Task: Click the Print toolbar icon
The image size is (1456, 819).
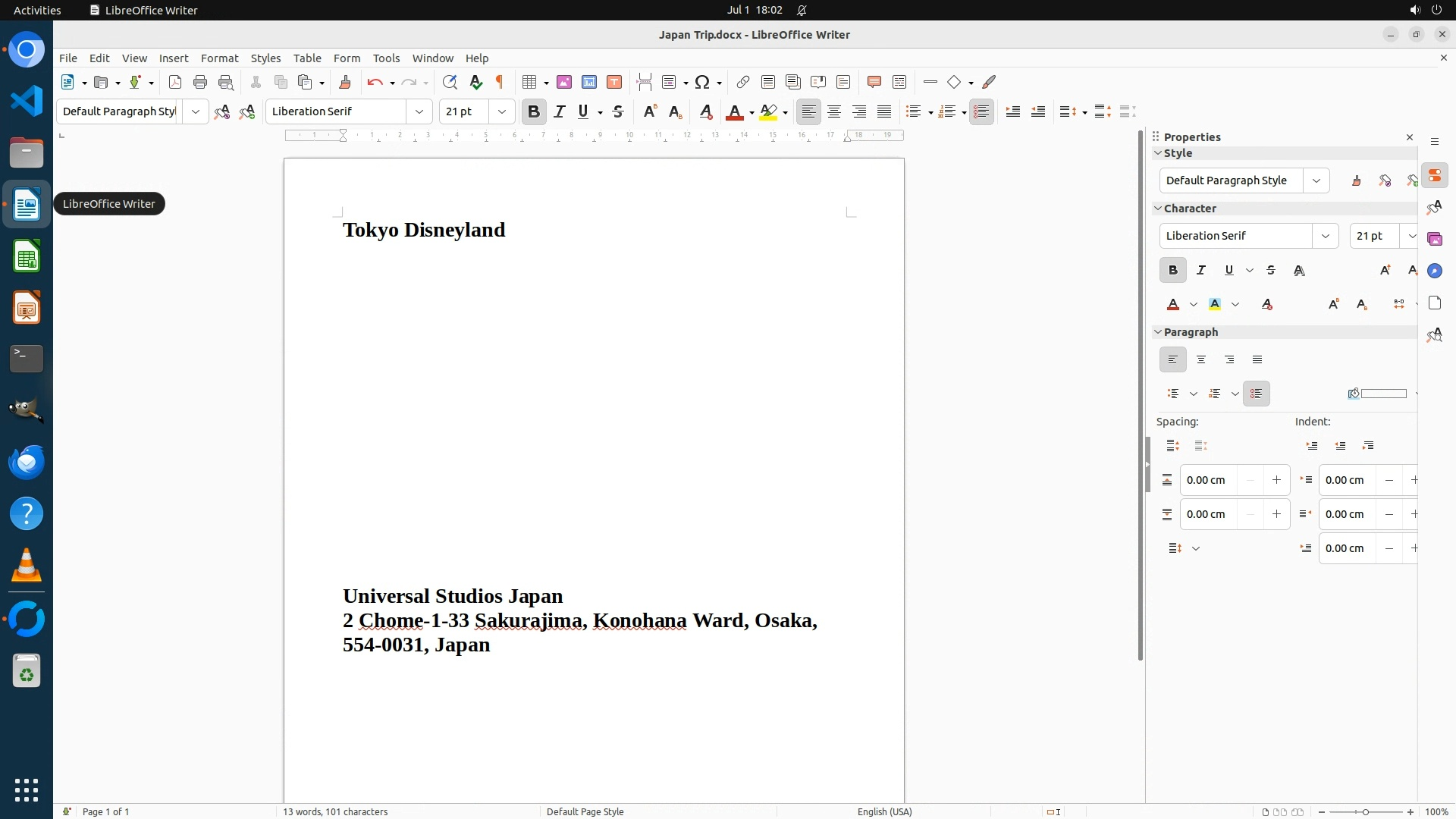Action: (200, 82)
